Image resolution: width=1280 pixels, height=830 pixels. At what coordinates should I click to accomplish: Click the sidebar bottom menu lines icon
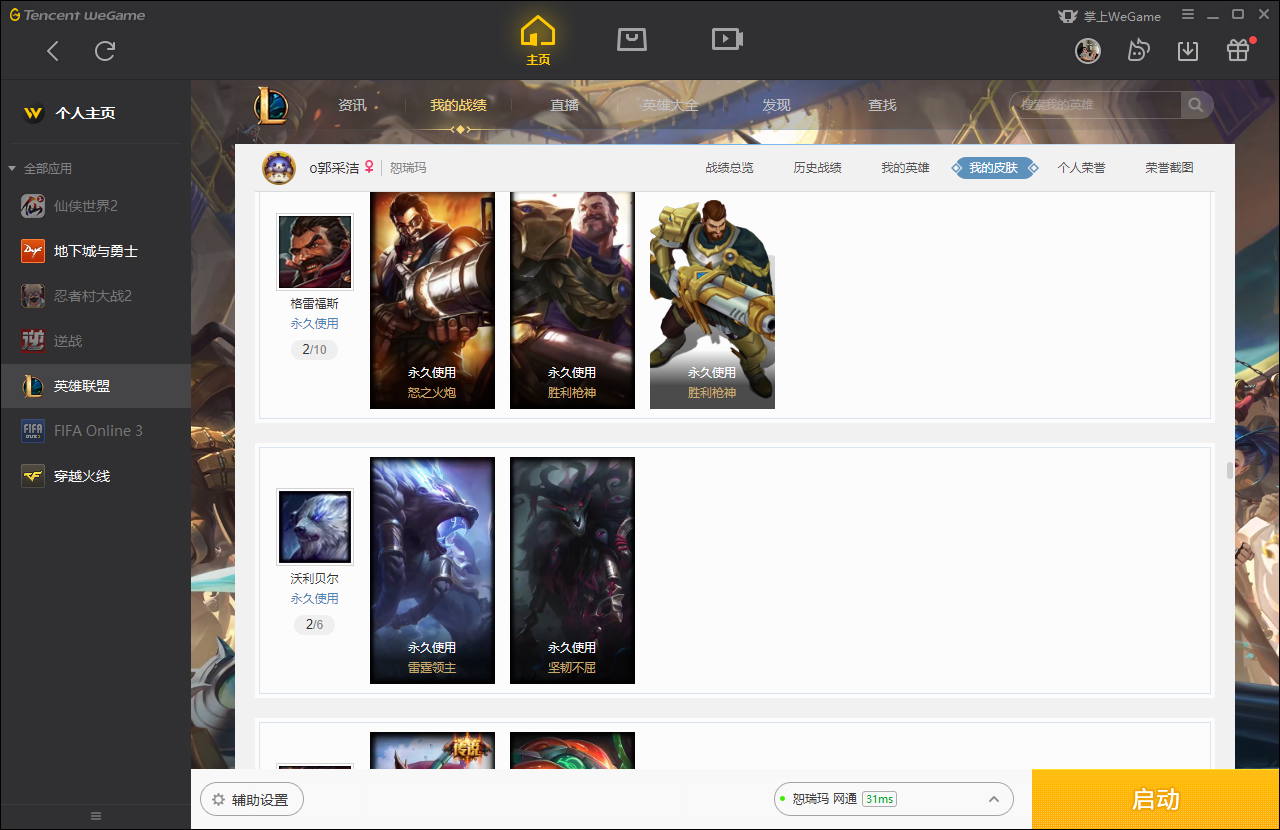pyautogui.click(x=96, y=816)
